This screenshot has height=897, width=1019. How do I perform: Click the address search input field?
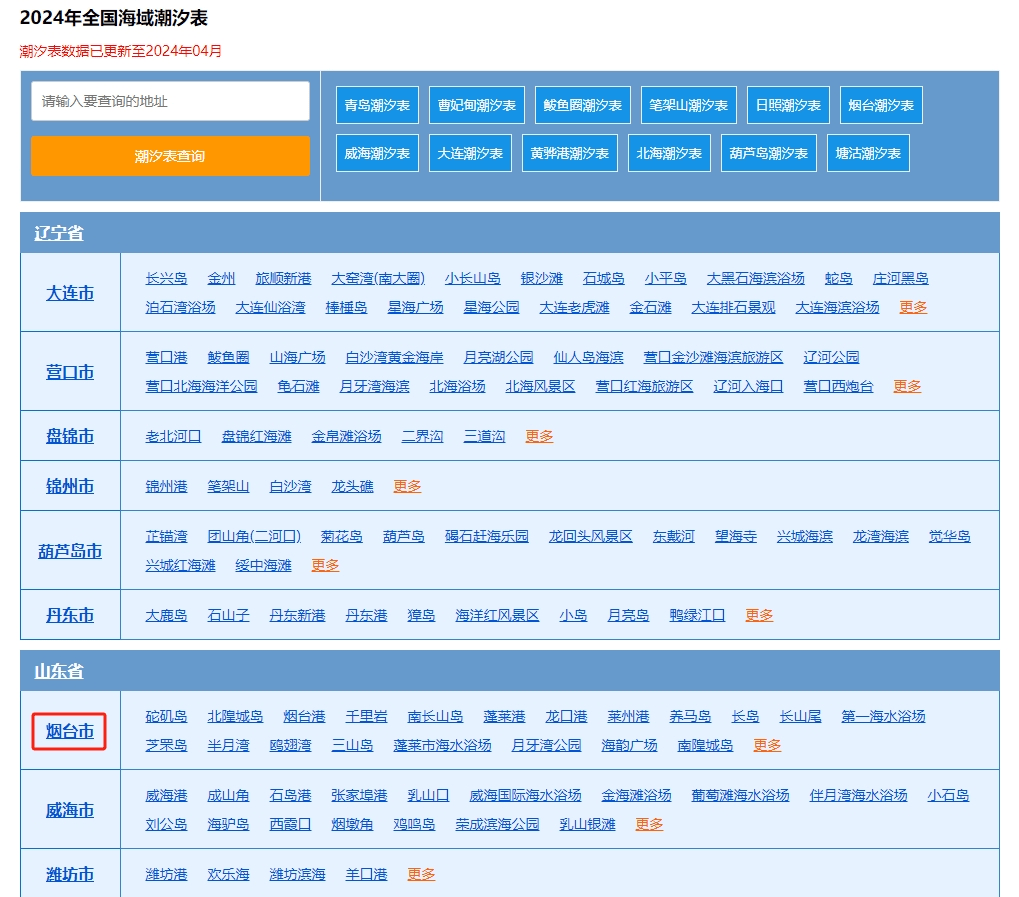click(170, 101)
